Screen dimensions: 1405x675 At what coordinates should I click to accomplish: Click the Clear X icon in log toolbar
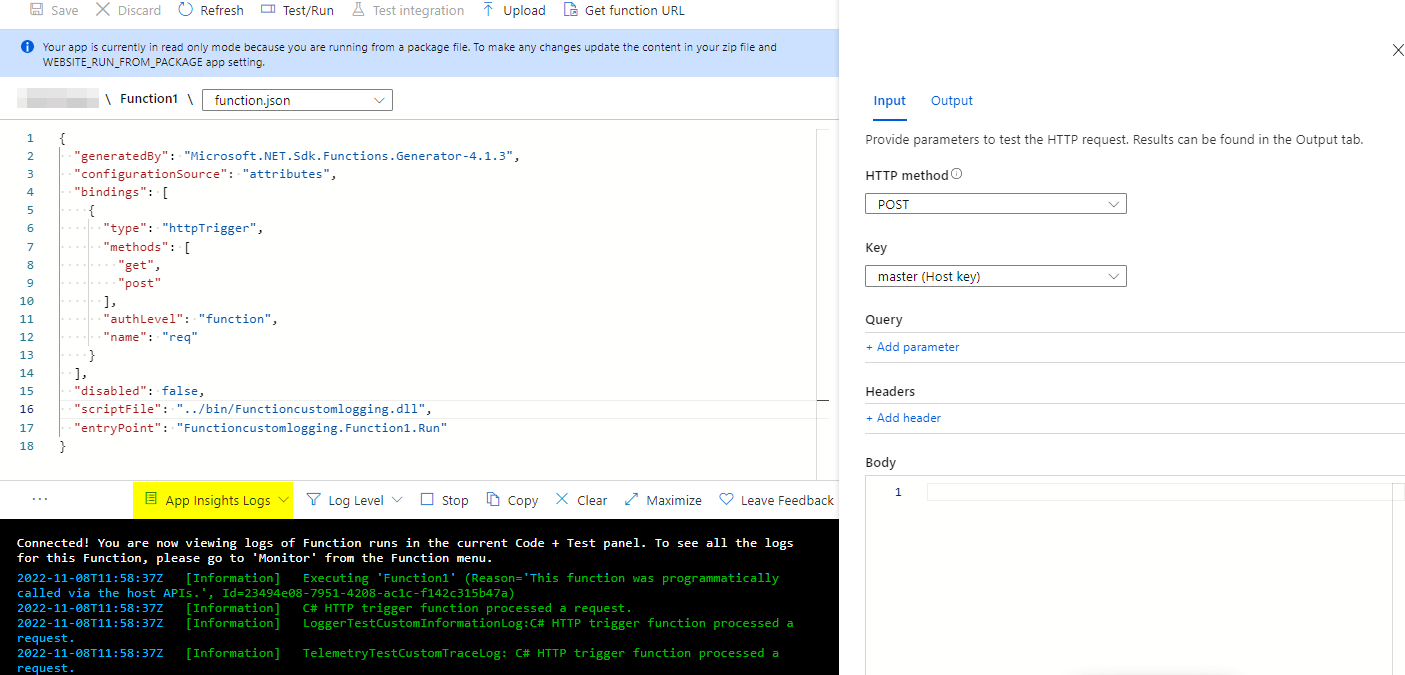tap(562, 499)
